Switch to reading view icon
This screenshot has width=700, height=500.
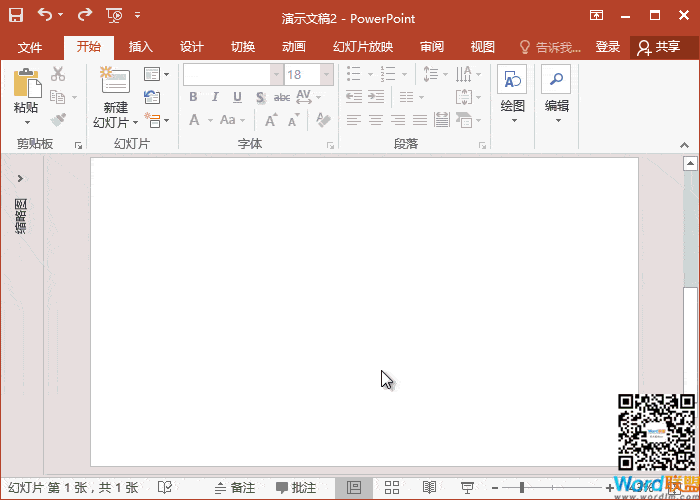point(429,487)
